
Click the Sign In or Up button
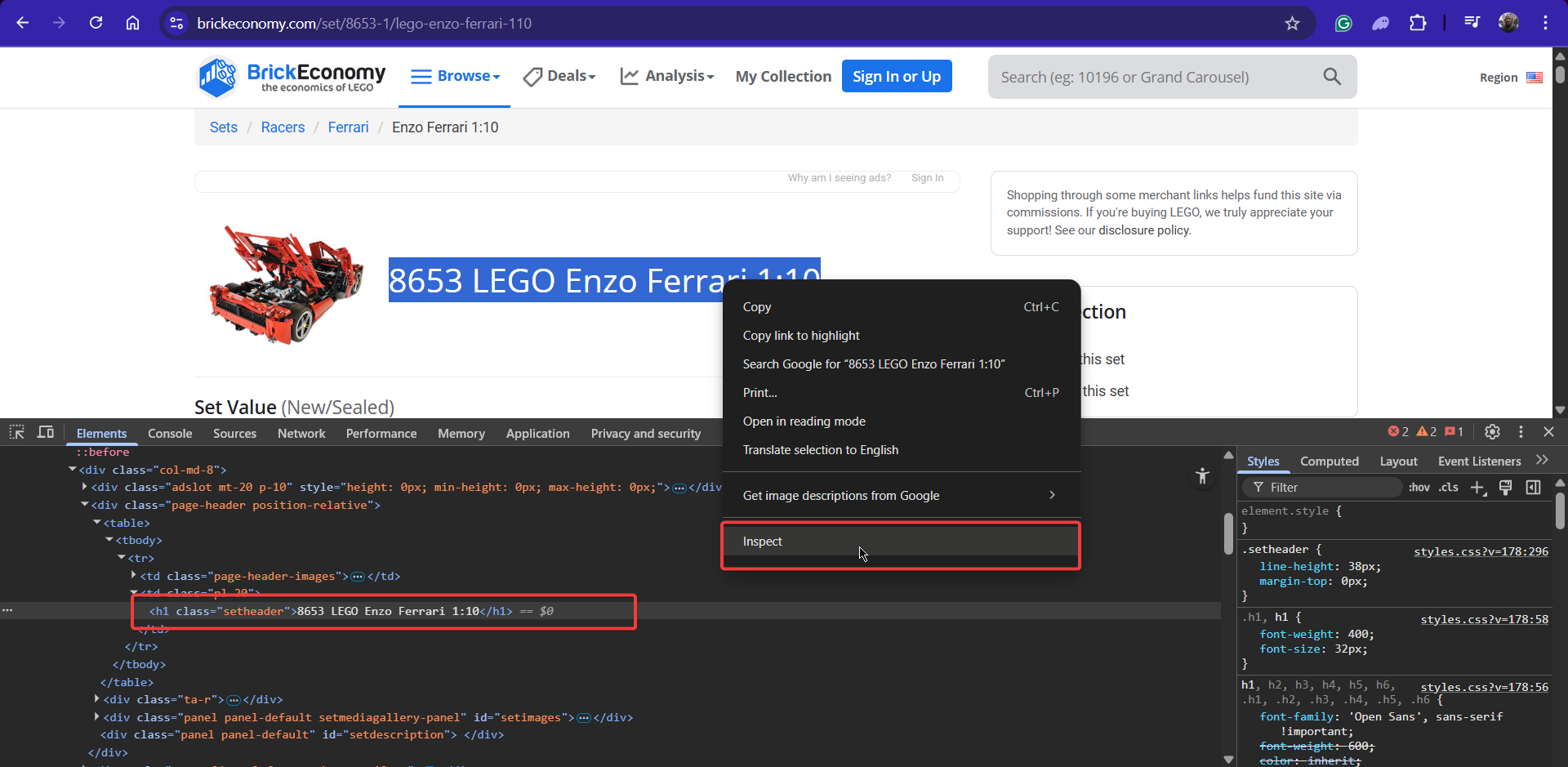897,76
